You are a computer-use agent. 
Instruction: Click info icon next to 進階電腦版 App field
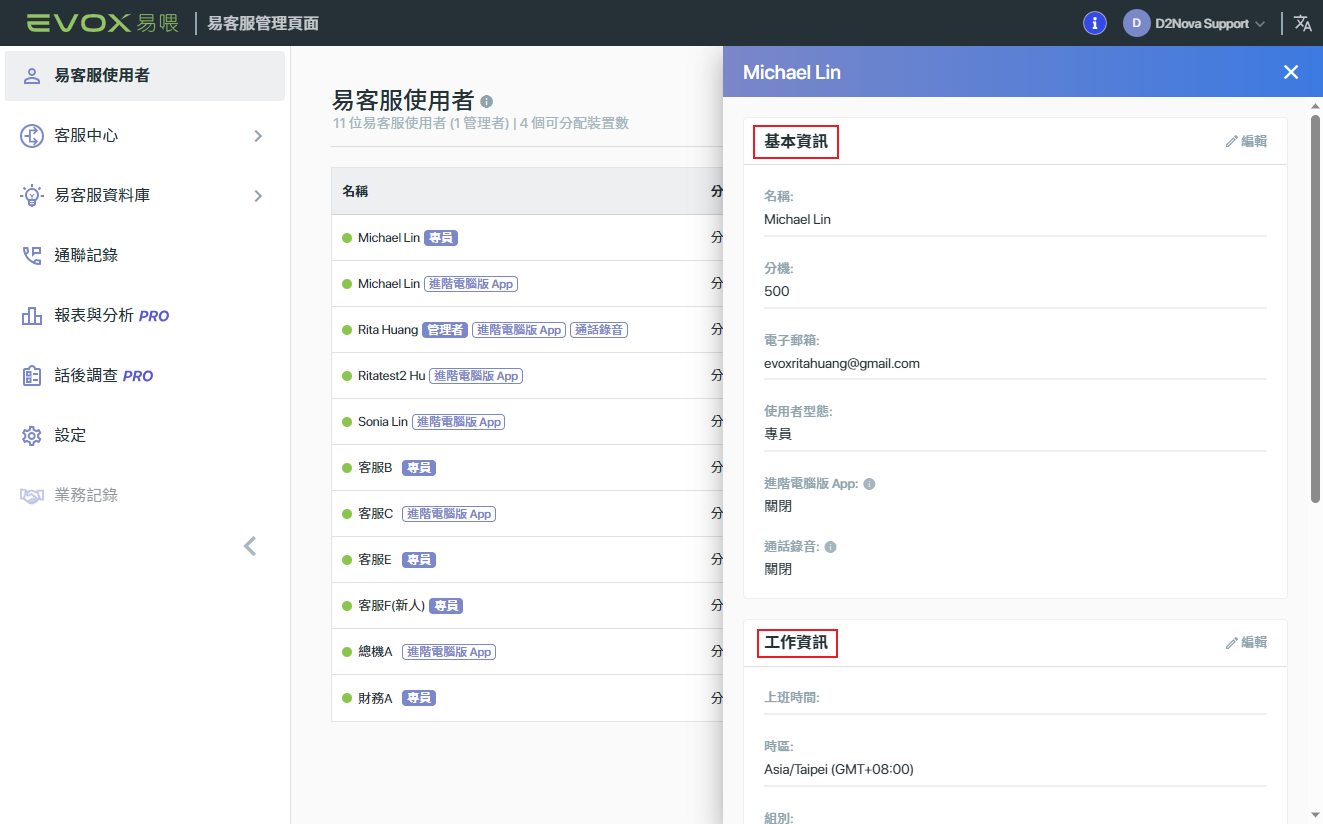click(x=869, y=484)
